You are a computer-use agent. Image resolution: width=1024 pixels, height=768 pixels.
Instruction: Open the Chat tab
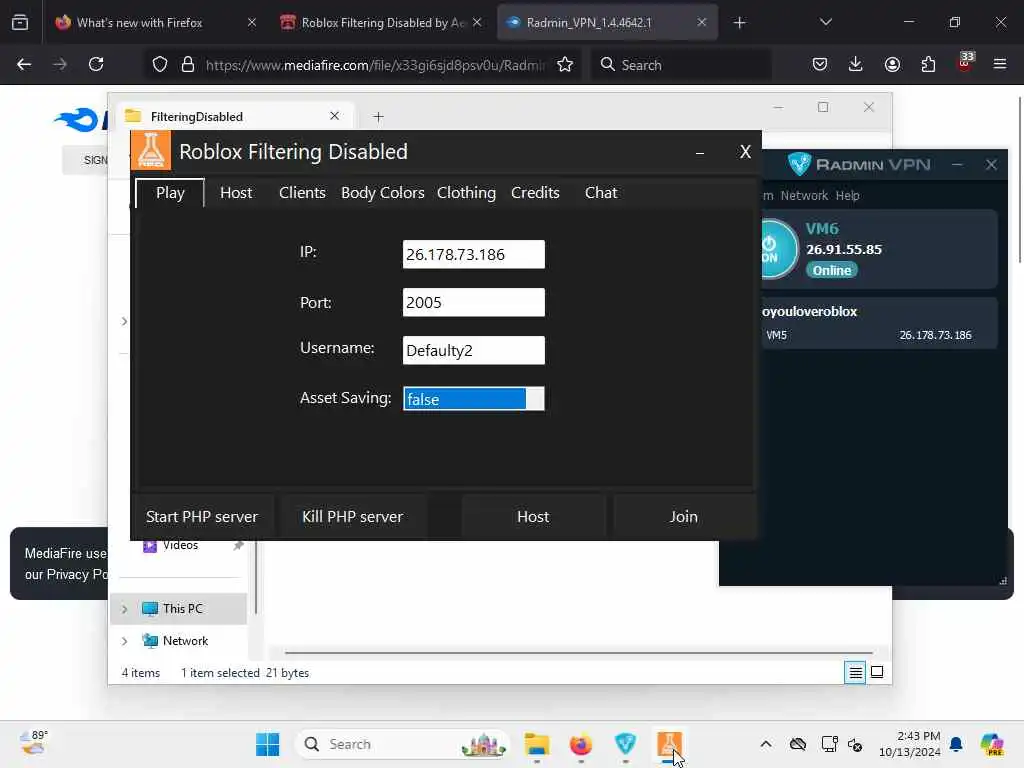pos(601,193)
